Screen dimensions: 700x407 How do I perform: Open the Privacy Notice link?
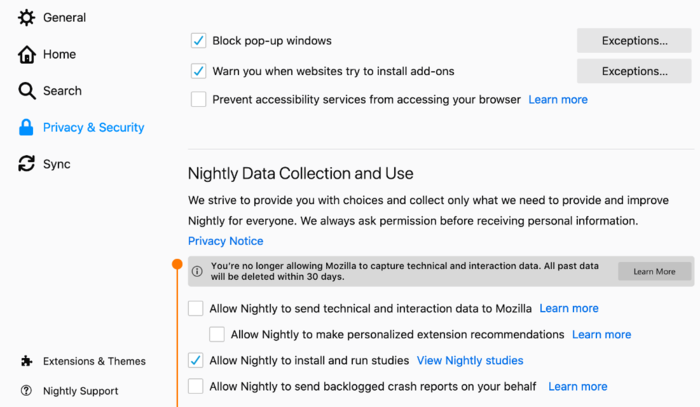226,241
